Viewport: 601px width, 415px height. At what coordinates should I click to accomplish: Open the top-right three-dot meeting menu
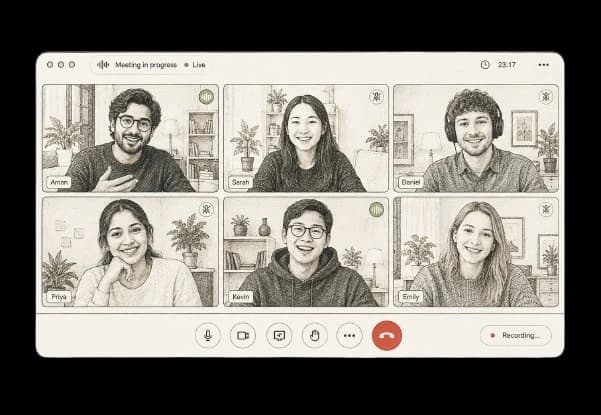544,65
